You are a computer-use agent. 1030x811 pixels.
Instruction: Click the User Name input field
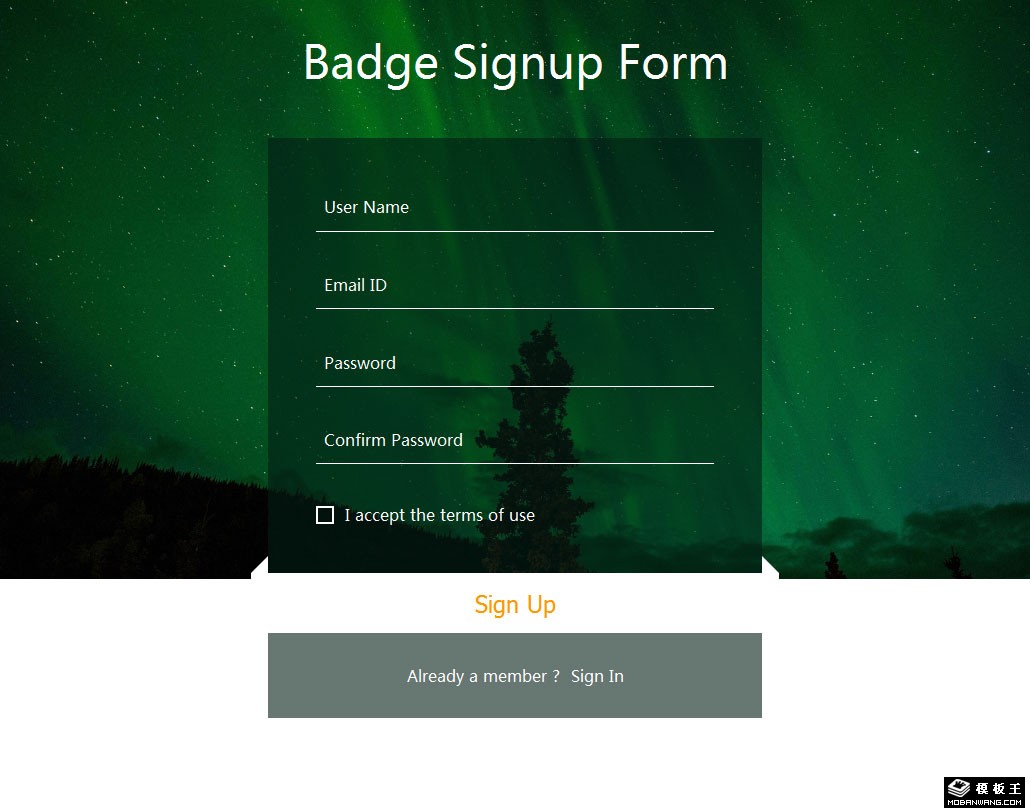(x=514, y=208)
